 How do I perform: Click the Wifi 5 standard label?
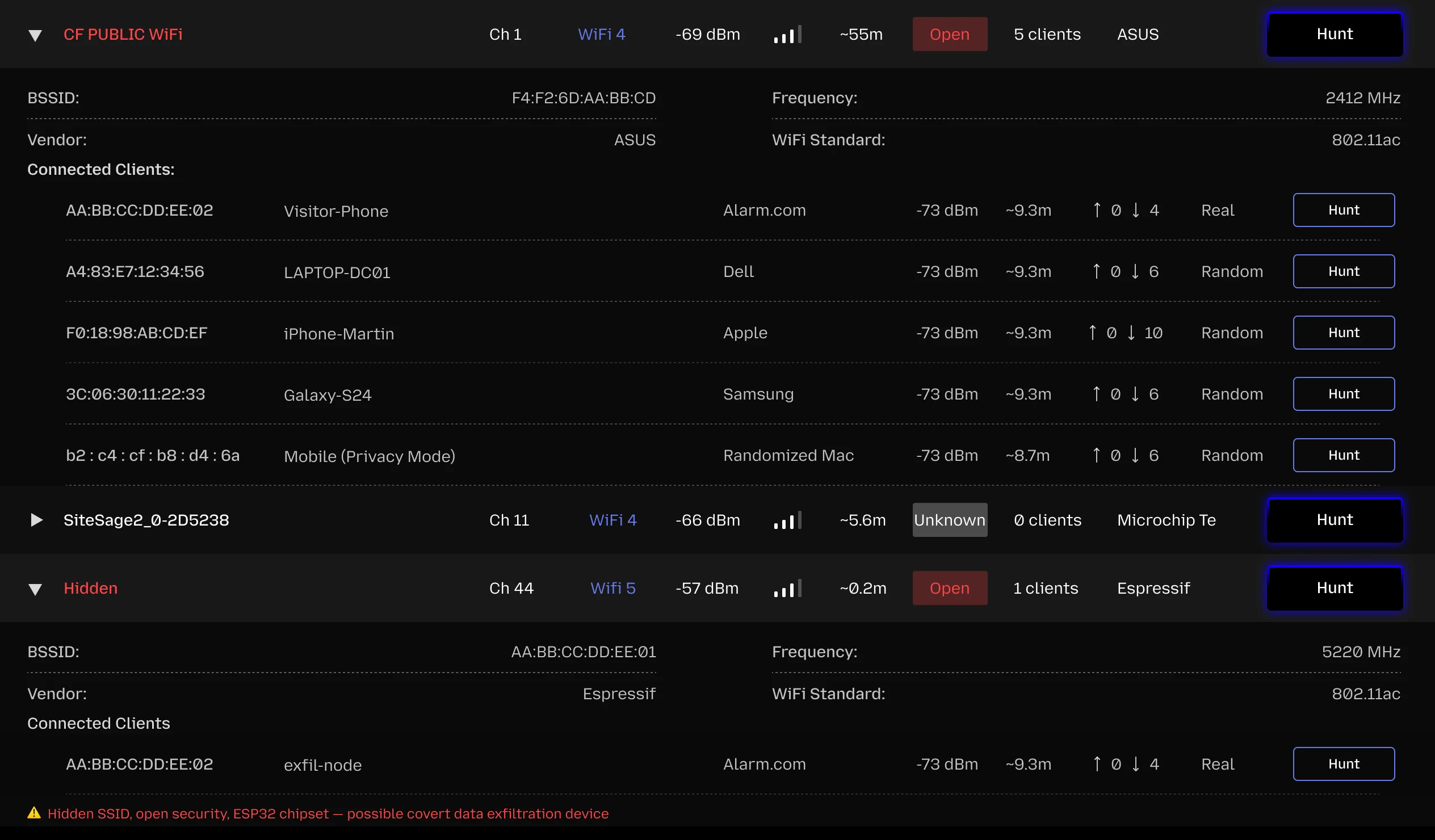pyautogui.click(x=612, y=587)
